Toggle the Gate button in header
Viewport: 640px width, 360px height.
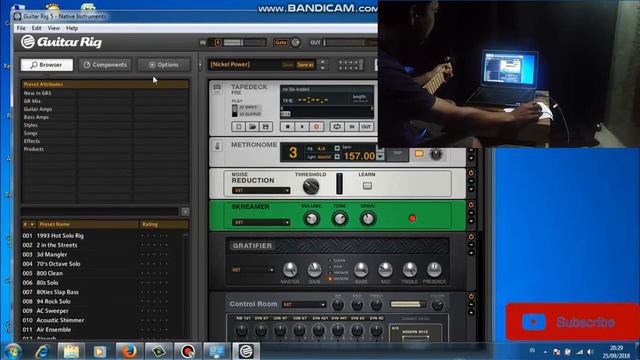[281, 42]
